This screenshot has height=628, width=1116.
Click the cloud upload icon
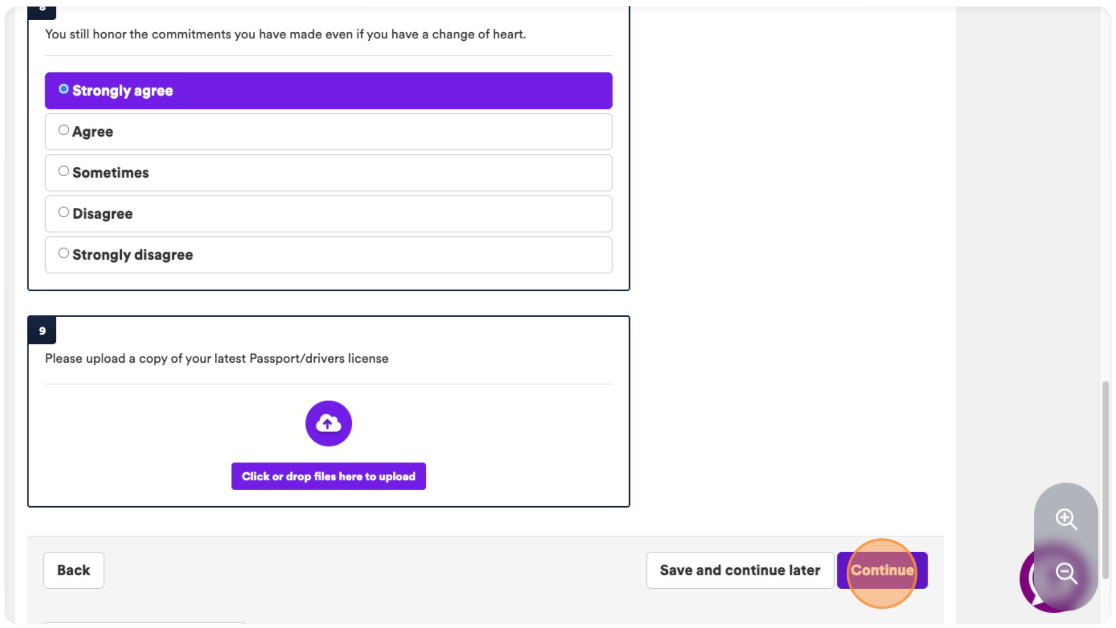(328, 424)
